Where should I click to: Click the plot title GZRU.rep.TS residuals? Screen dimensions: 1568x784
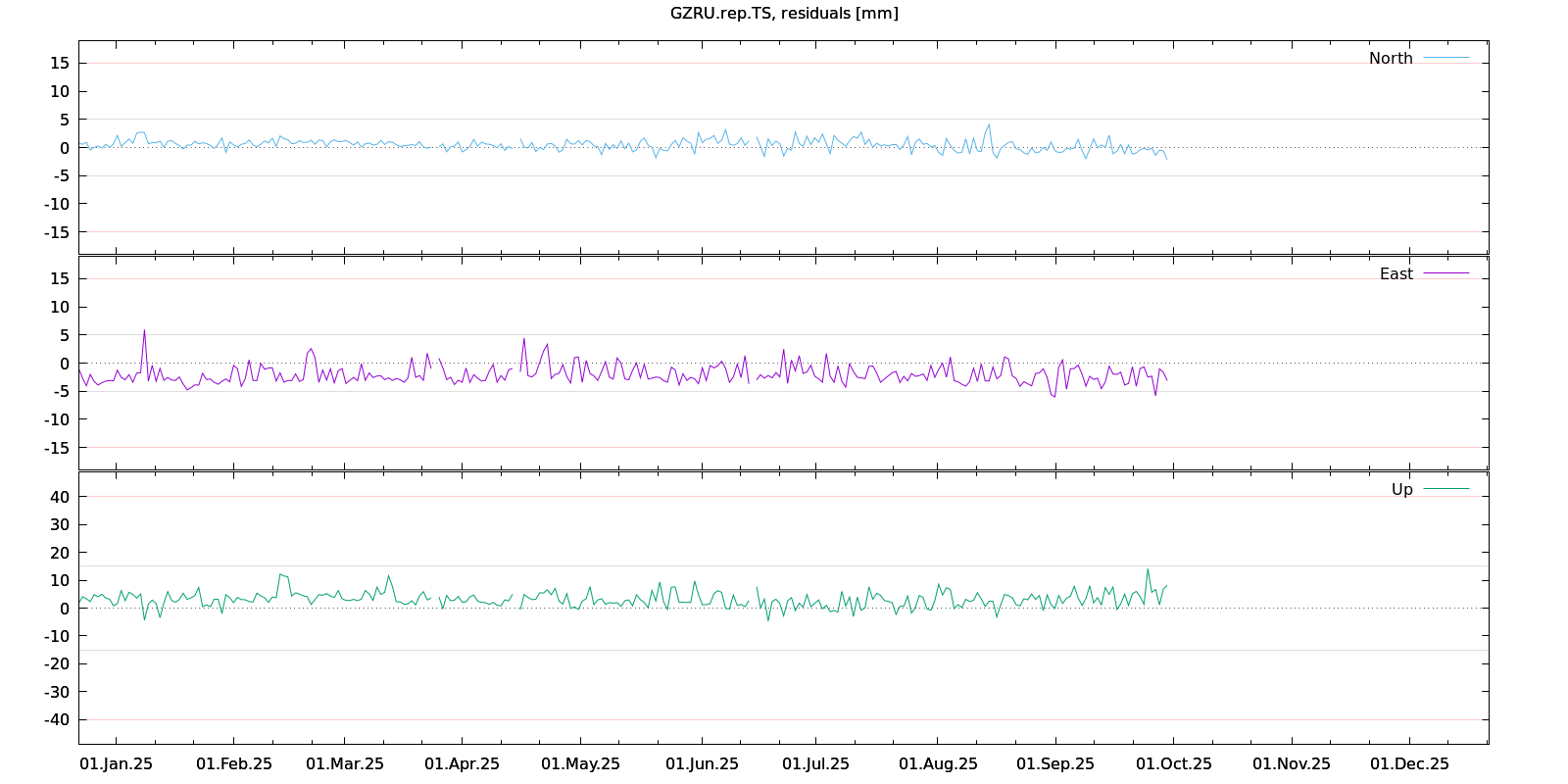(784, 13)
